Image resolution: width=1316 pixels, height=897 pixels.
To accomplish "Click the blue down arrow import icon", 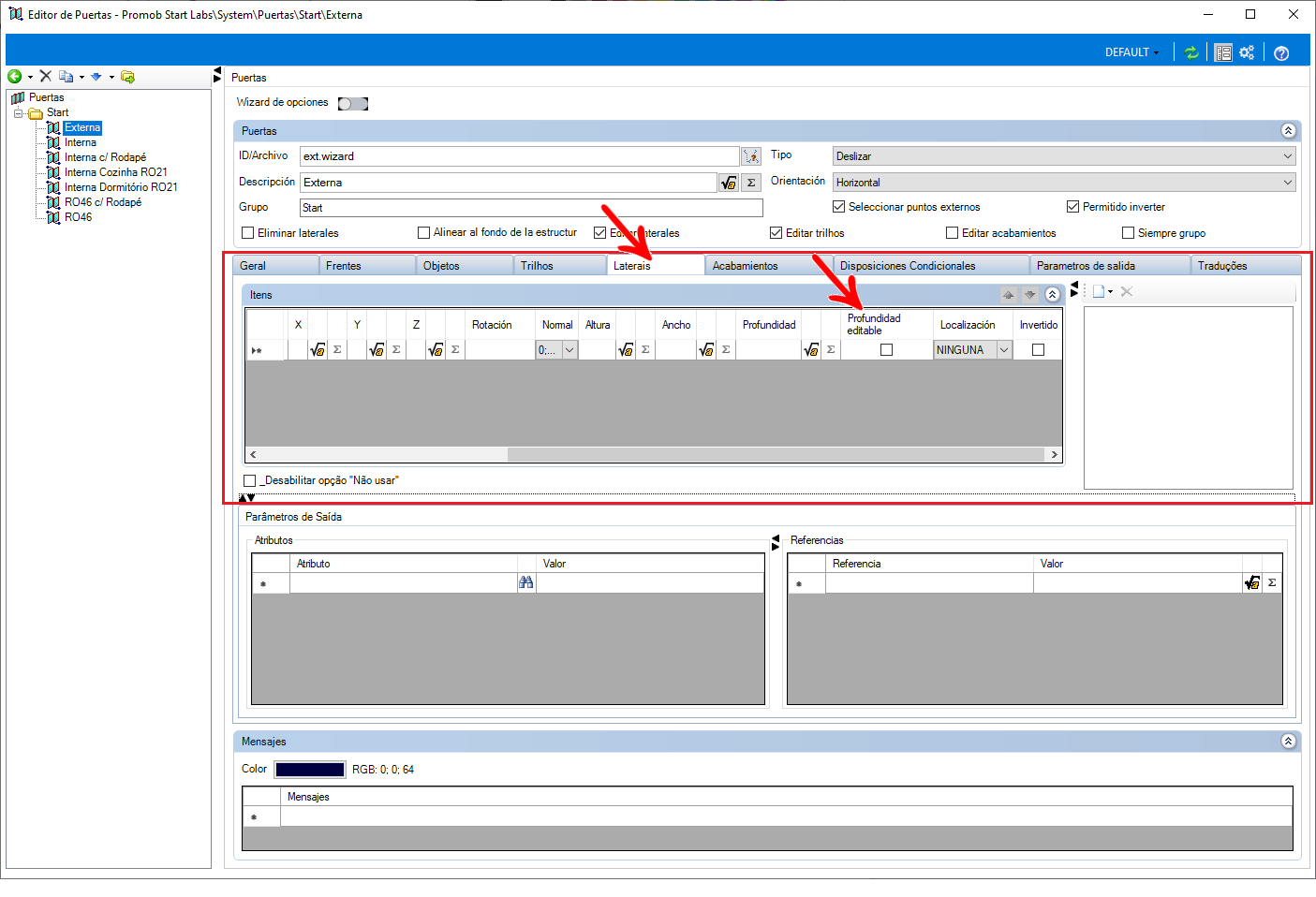I will 96,77.
